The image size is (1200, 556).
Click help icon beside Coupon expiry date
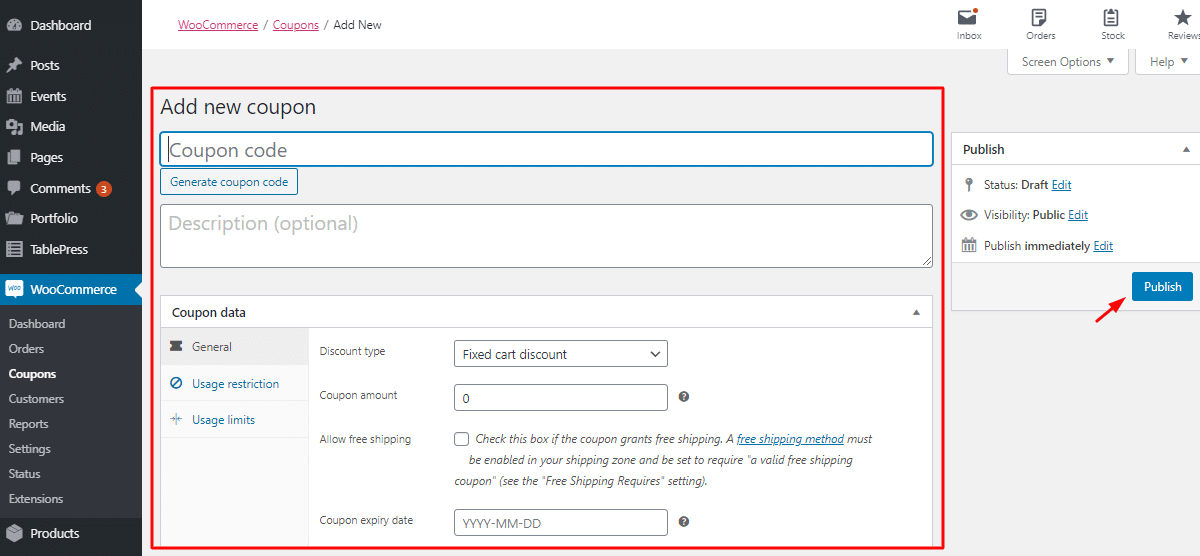click(x=684, y=522)
